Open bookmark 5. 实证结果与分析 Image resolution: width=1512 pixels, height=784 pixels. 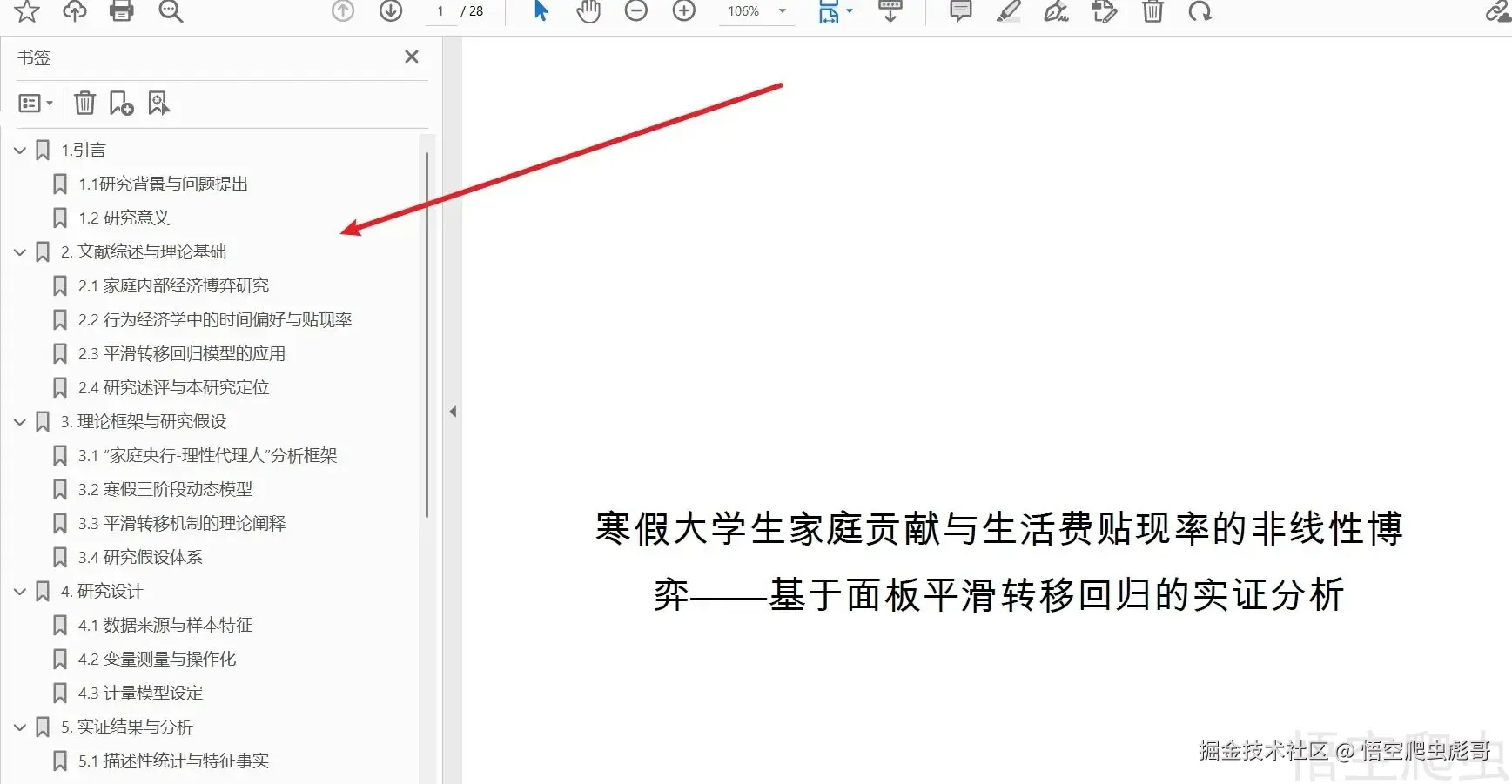click(x=127, y=727)
